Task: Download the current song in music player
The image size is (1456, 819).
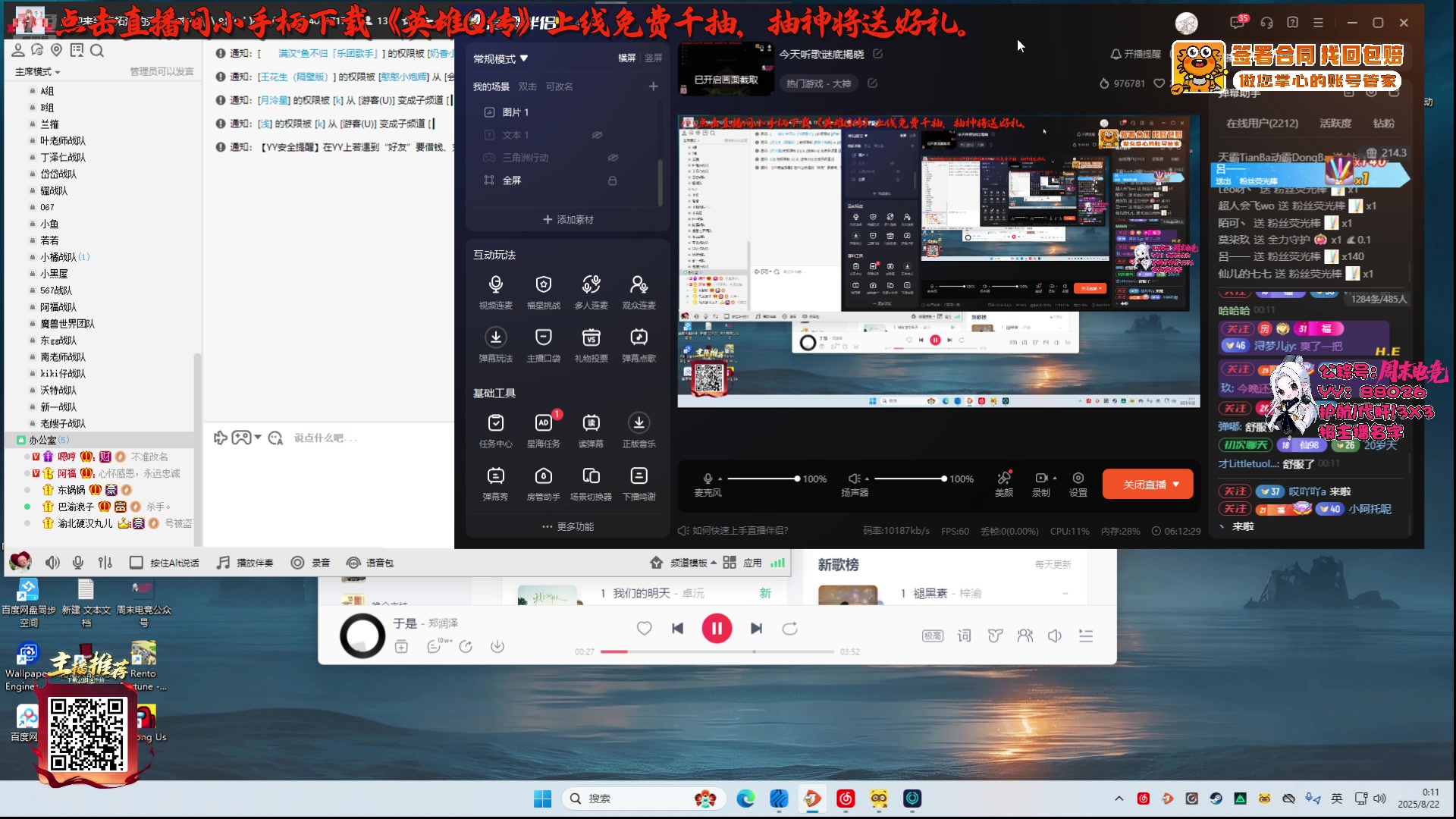Action: (497, 646)
